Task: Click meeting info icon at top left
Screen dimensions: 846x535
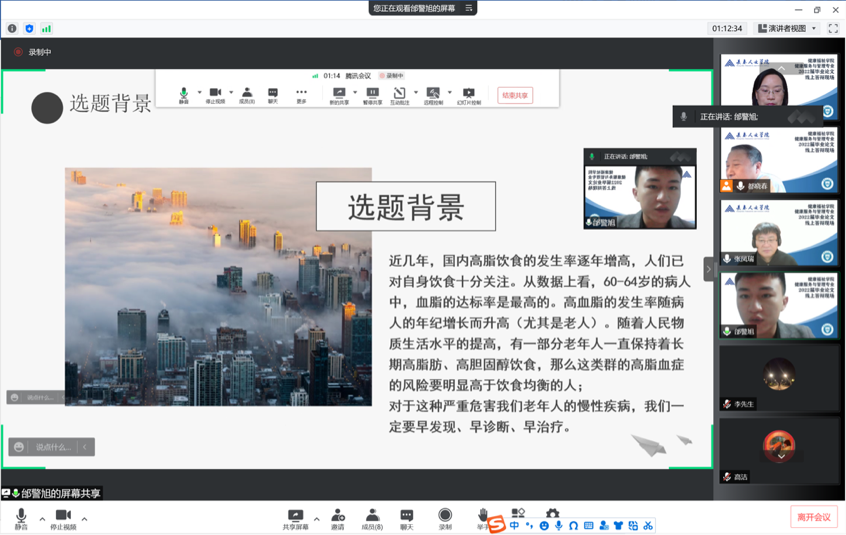Action: tap(12, 29)
